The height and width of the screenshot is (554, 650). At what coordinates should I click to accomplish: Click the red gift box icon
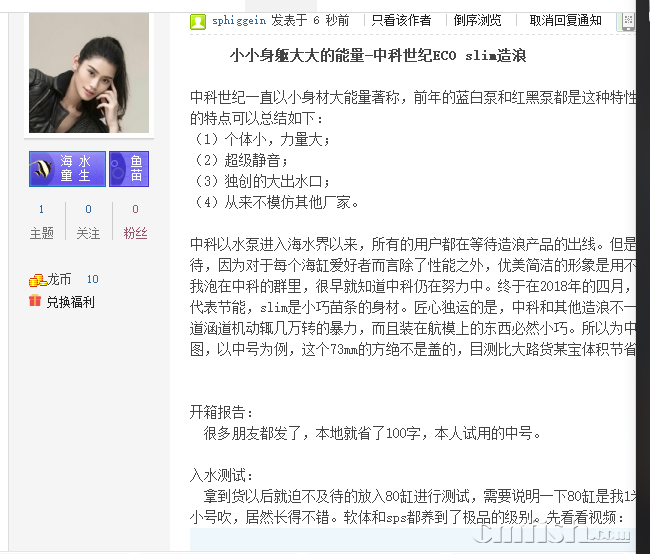point(35,300)
